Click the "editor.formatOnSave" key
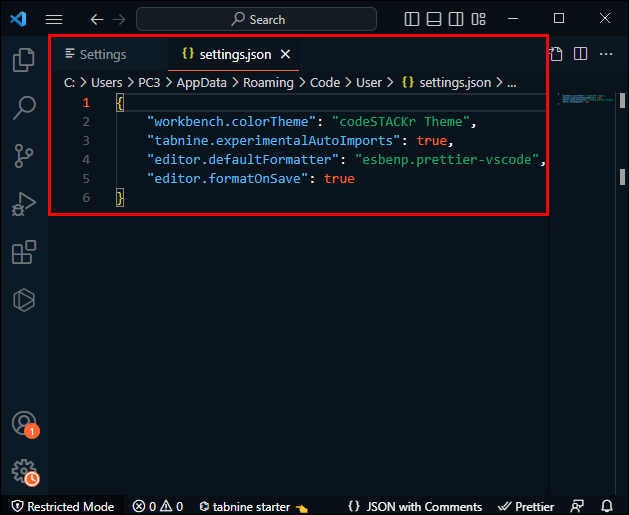 click(227, 178)
